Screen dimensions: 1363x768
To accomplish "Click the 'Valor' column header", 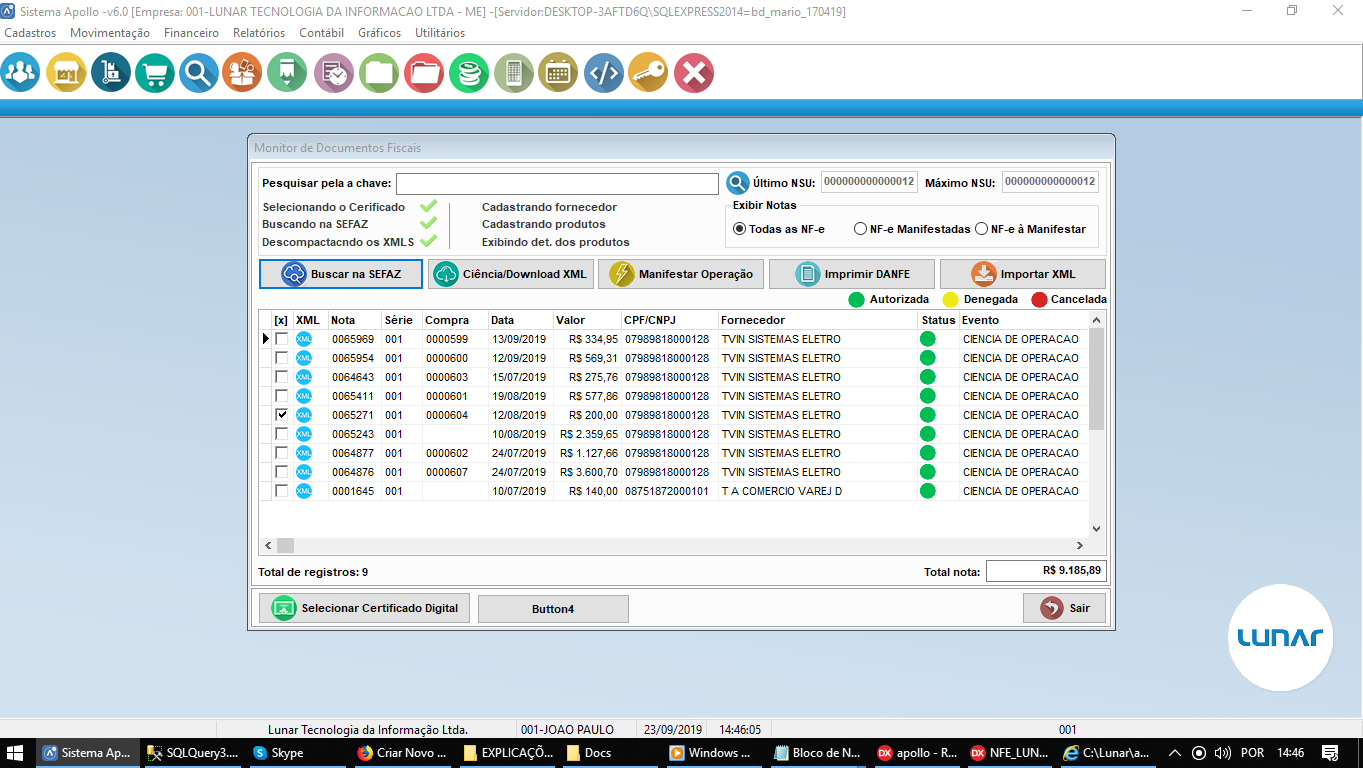I will point(586,320).
